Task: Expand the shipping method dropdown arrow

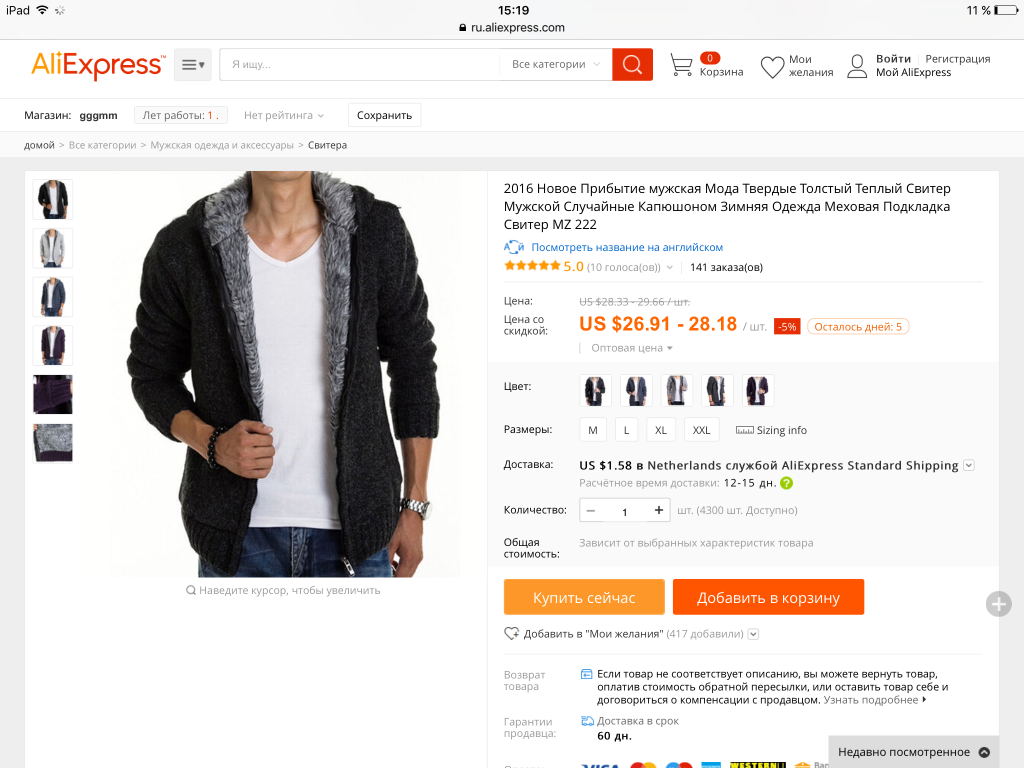Action: pos(968,466)
